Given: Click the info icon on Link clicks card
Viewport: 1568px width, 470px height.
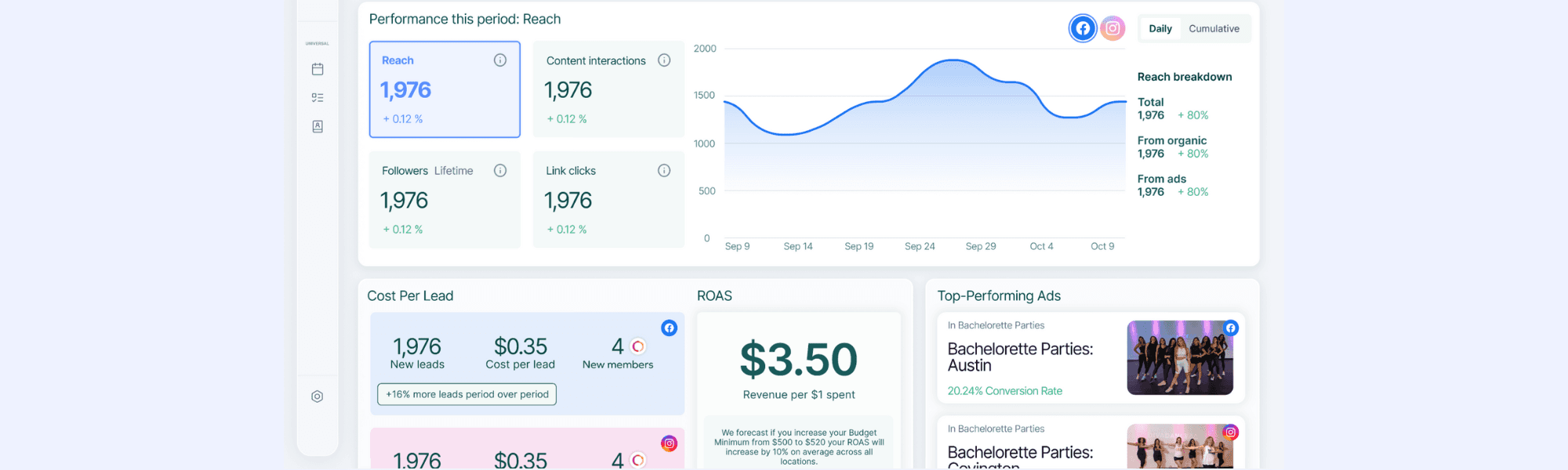Looking at the screenshot, I should point(664,171).
